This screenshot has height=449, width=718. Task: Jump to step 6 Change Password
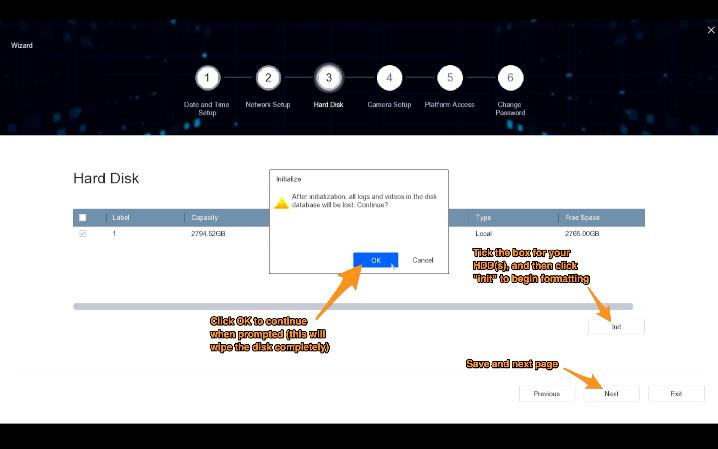pos(510,78)
